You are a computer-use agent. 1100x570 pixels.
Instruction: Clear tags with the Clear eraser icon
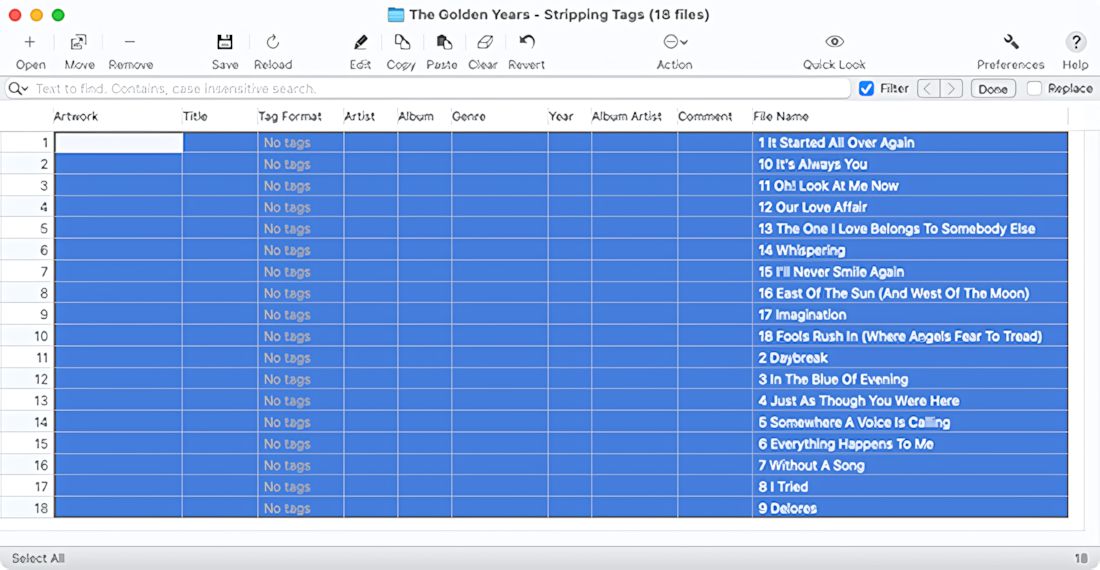(x=484, y=42)
